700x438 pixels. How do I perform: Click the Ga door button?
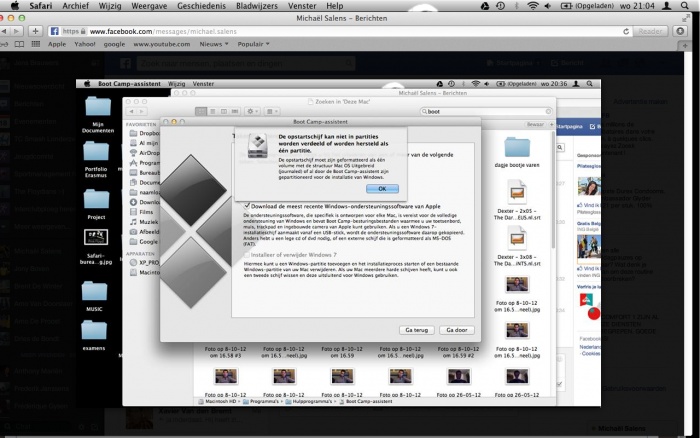457,330
